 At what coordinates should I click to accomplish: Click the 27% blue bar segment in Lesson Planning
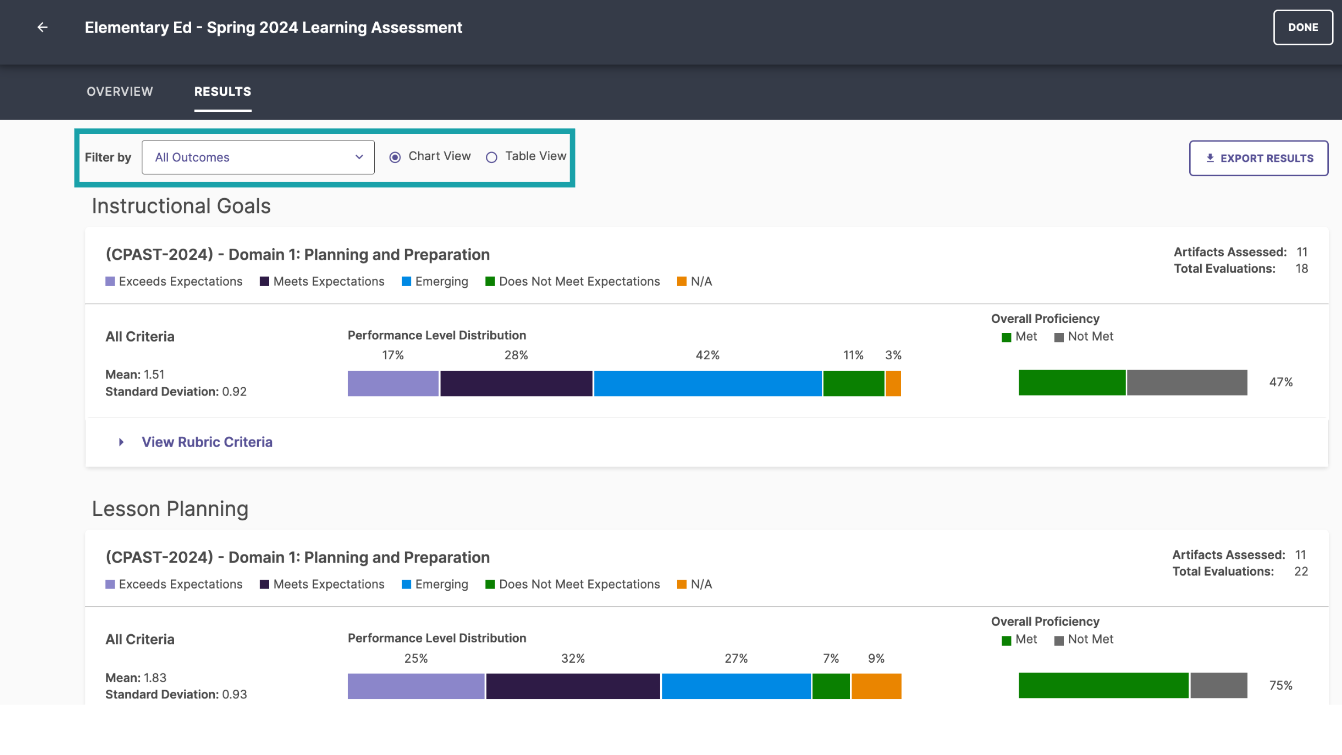[736, 686]
